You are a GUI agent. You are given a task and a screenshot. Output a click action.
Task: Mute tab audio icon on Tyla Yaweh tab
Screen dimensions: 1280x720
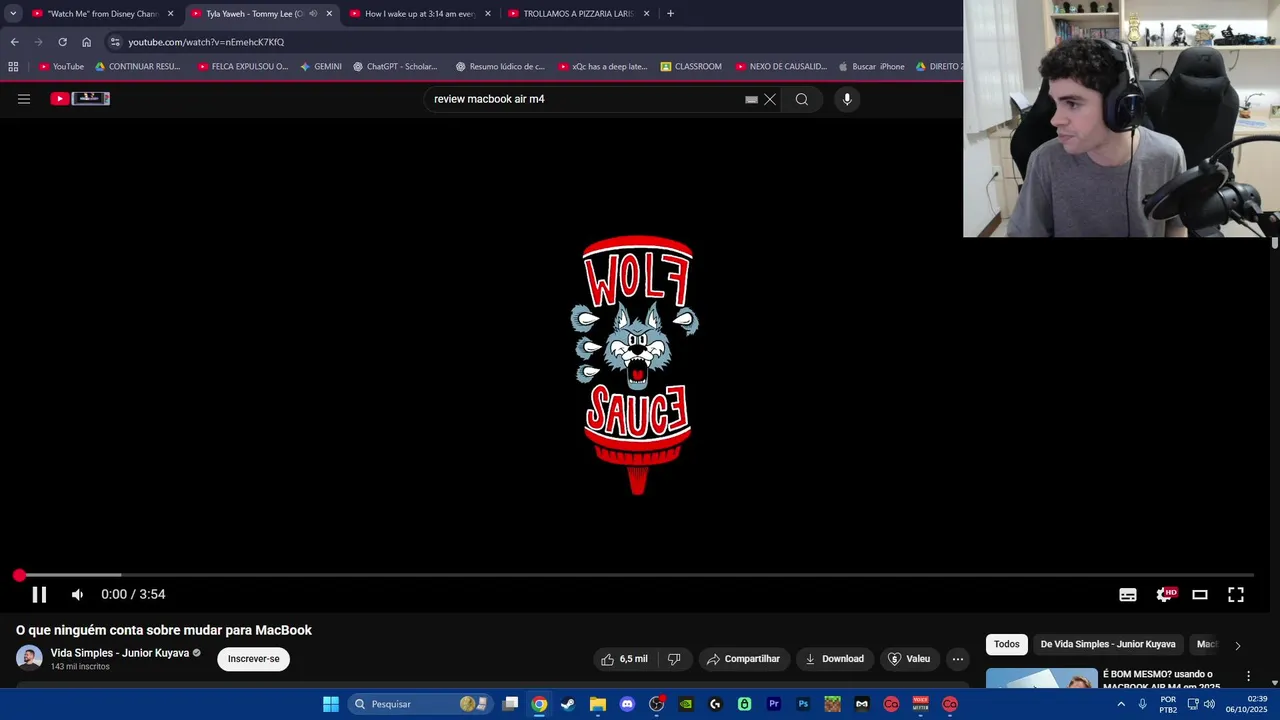pyautogui.click(x=313, y=14)
